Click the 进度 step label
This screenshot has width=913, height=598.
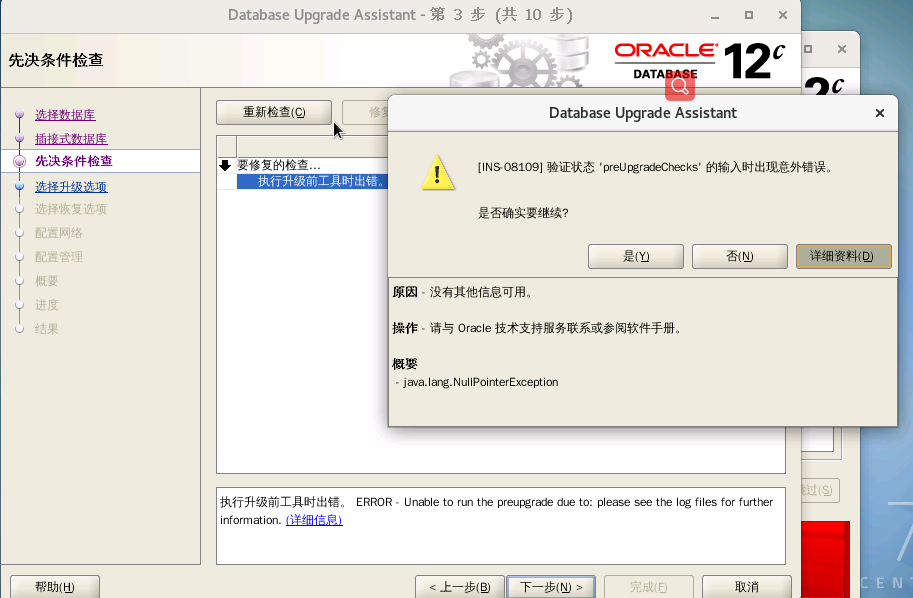[x=47, y=305]
